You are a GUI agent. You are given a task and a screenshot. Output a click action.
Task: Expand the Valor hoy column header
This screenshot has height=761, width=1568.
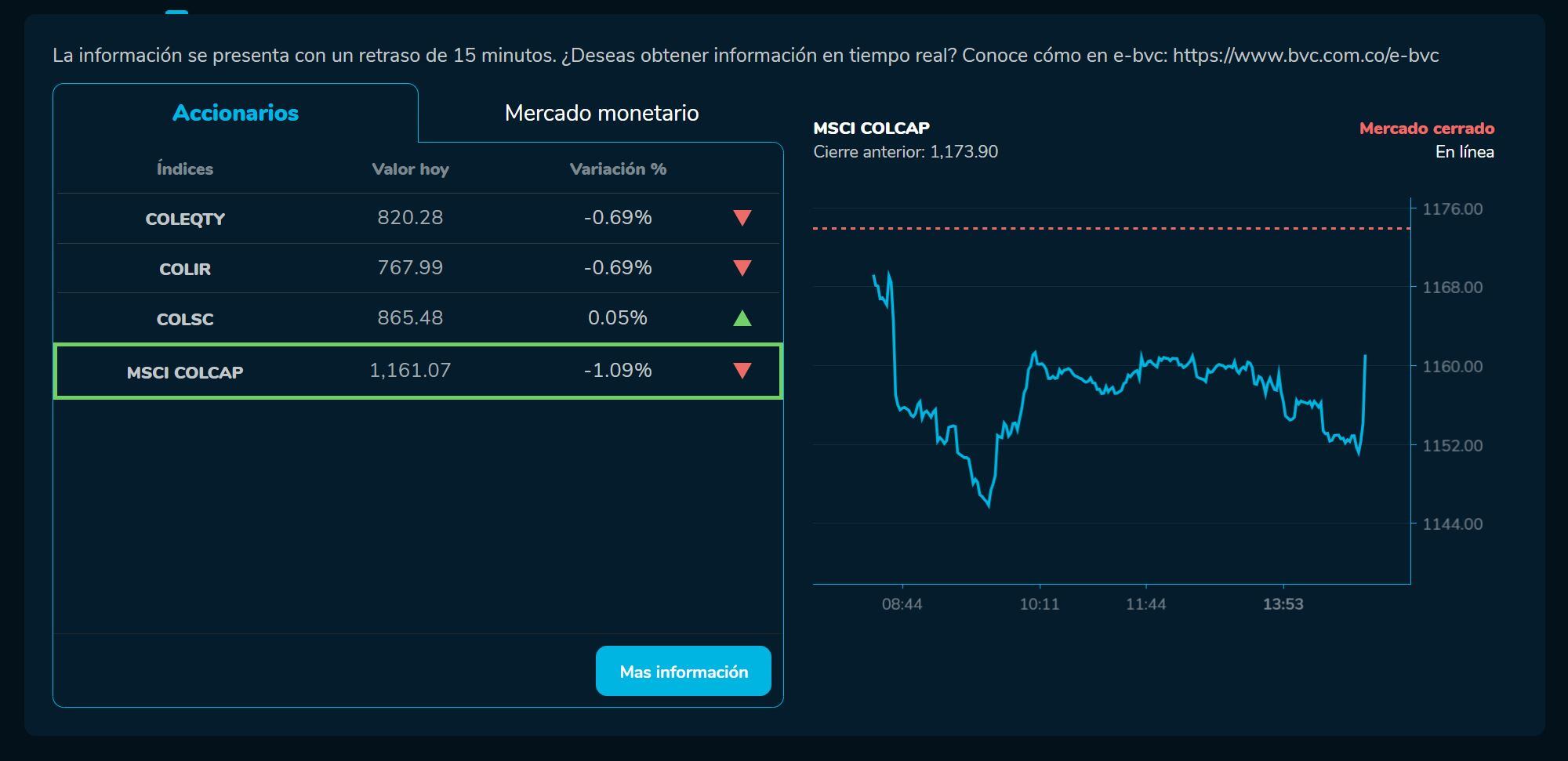pyautogui.click(x=410, y=169)
